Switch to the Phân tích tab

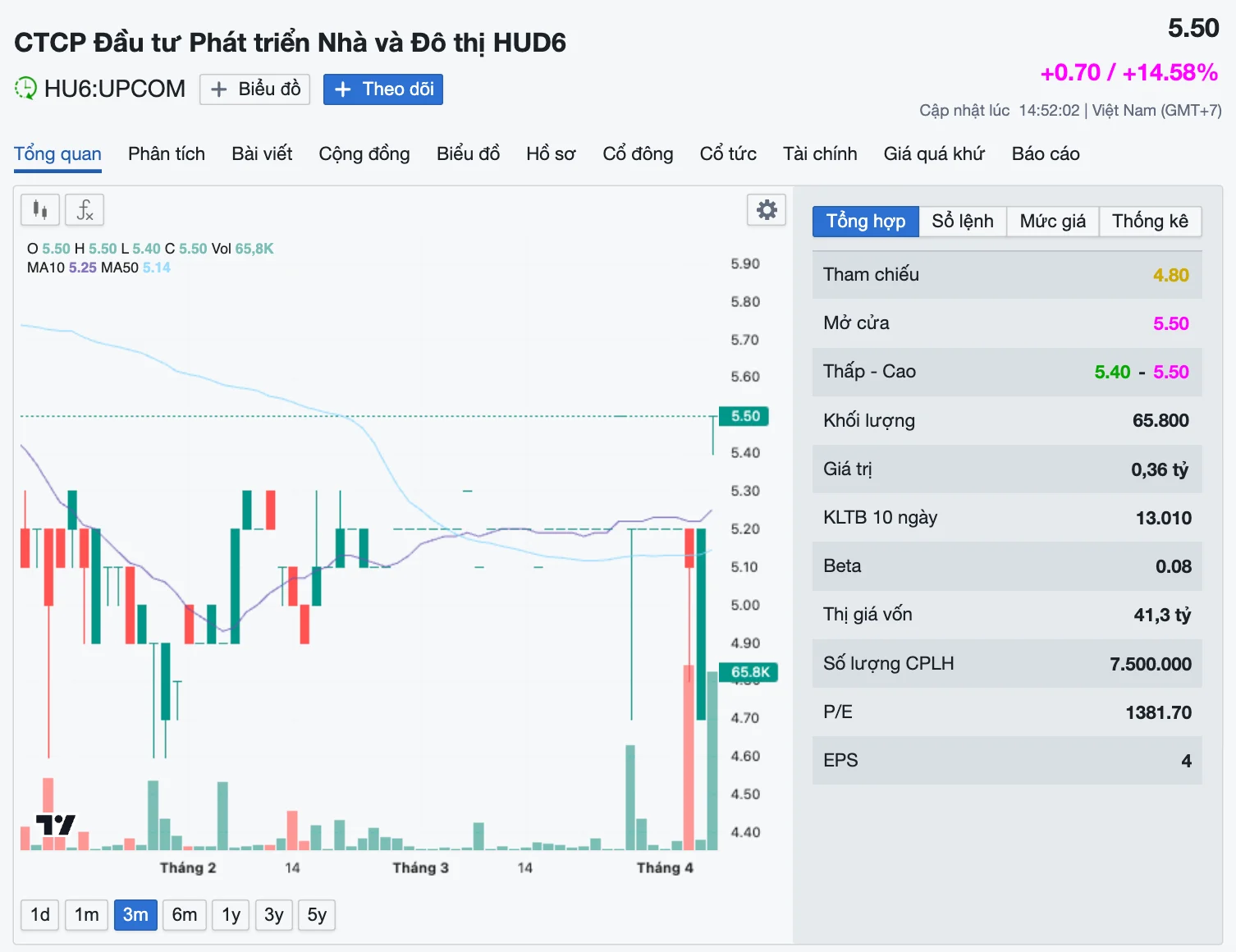point(166,154)
